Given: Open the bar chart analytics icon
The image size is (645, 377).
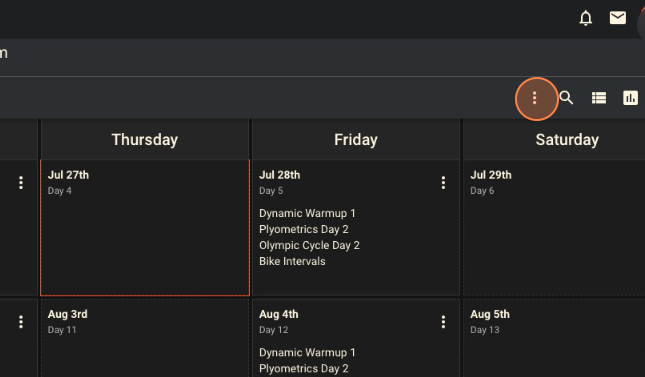Looking at the screenshot, I should (x=630, y=98).
